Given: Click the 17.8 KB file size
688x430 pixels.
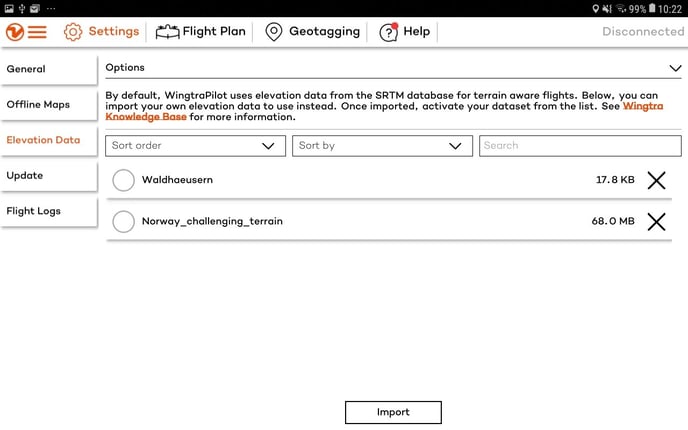Looking at the screenshot, I should point(615,180).
